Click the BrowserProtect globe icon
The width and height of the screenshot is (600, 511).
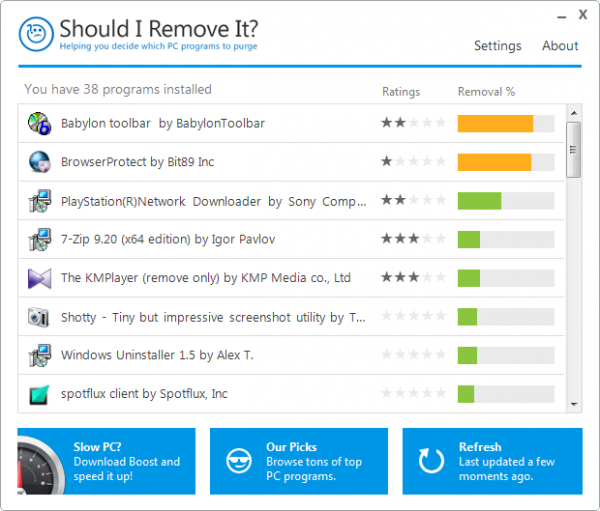pyautogui.click(x=39, y=162)
